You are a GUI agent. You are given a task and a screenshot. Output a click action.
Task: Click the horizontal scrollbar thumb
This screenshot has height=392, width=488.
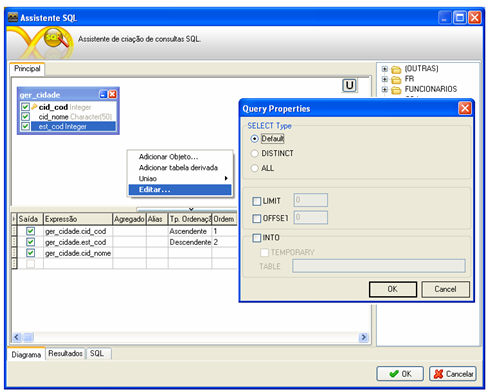28,337
